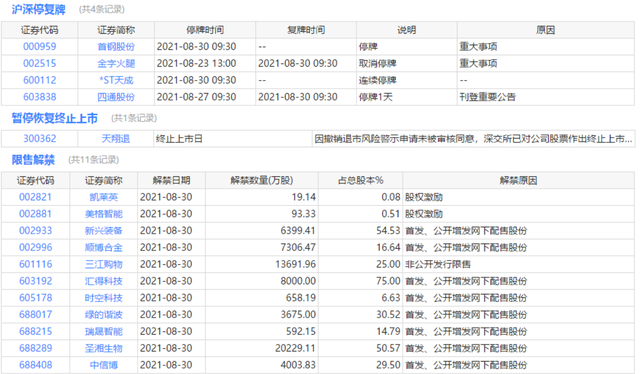Open 新兴装备 stock name link

(x=104, y=230)
